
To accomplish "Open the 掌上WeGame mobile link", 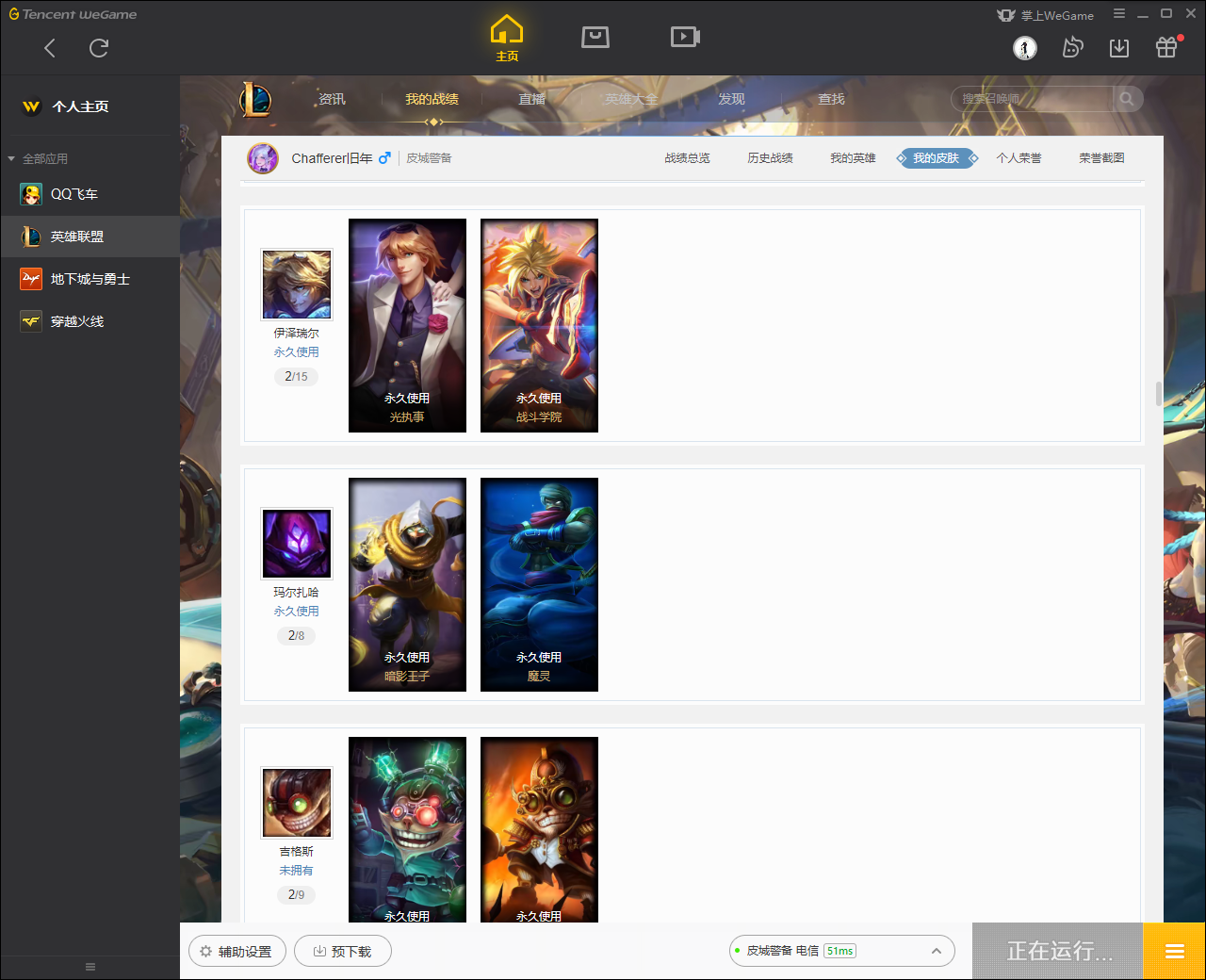I will (x=1046, y=15).
